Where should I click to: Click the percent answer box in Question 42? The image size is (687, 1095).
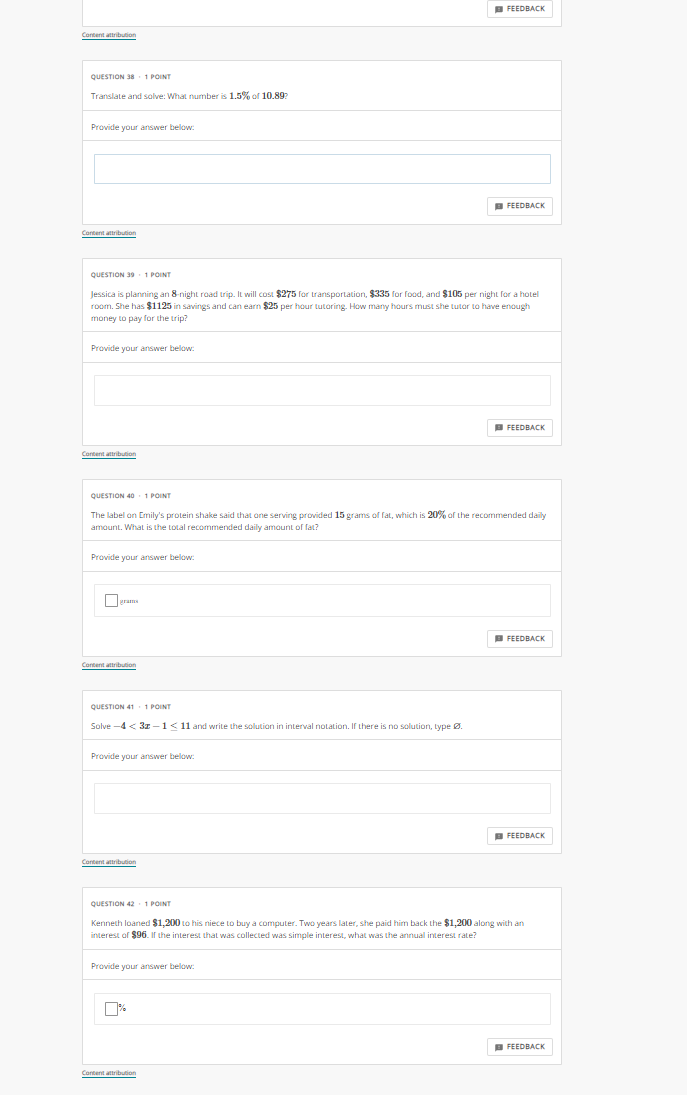111,1008
